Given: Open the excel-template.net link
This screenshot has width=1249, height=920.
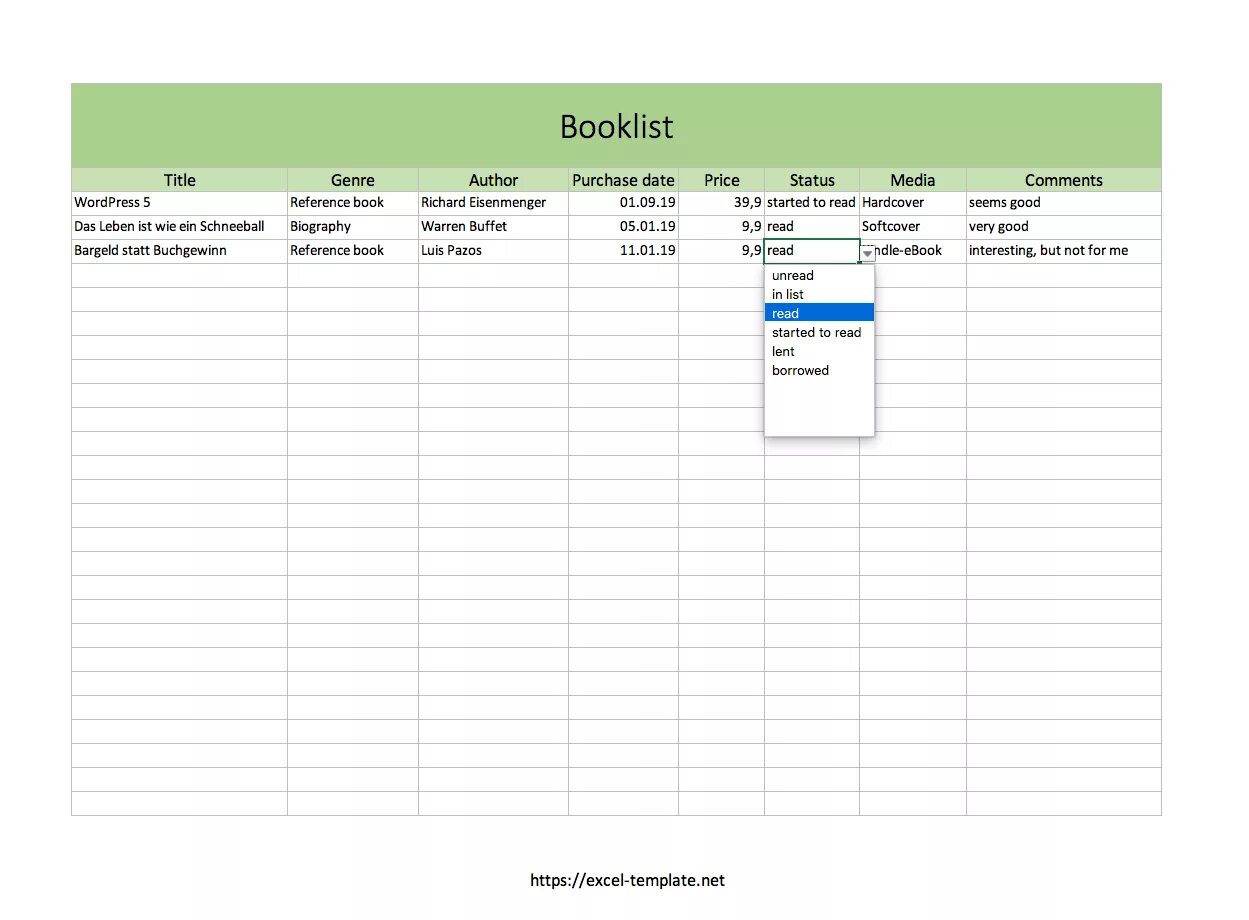Looking at the screenshot, I should click(627, 880).
